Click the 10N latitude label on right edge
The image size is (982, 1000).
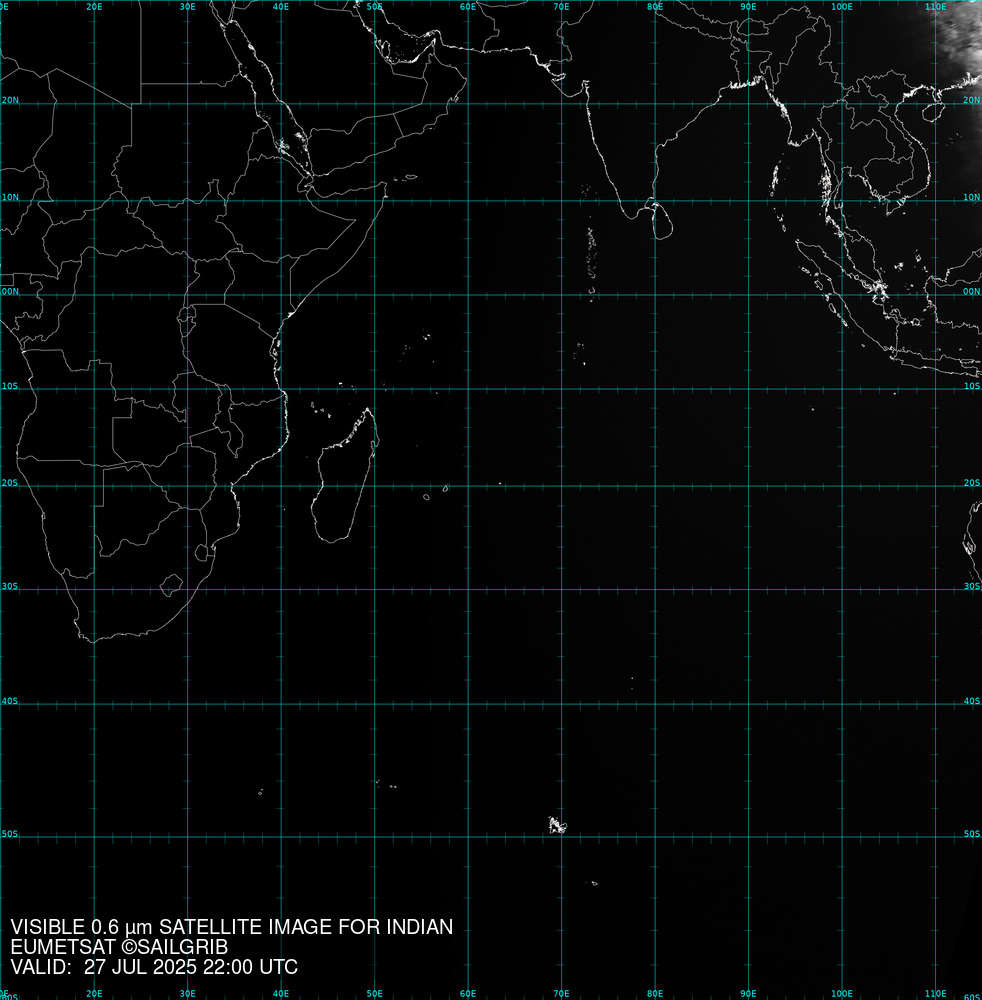tap(972, 198)
